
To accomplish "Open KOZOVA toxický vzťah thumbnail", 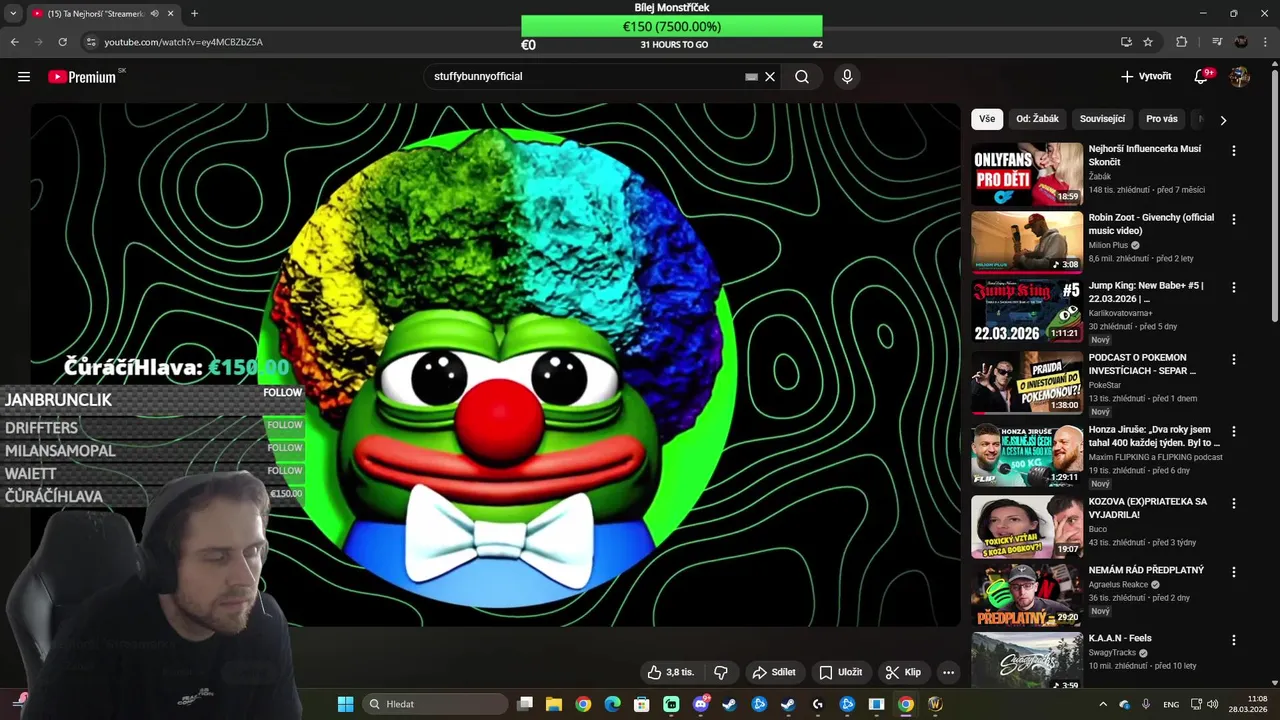I will click(x=1027, y=526).
